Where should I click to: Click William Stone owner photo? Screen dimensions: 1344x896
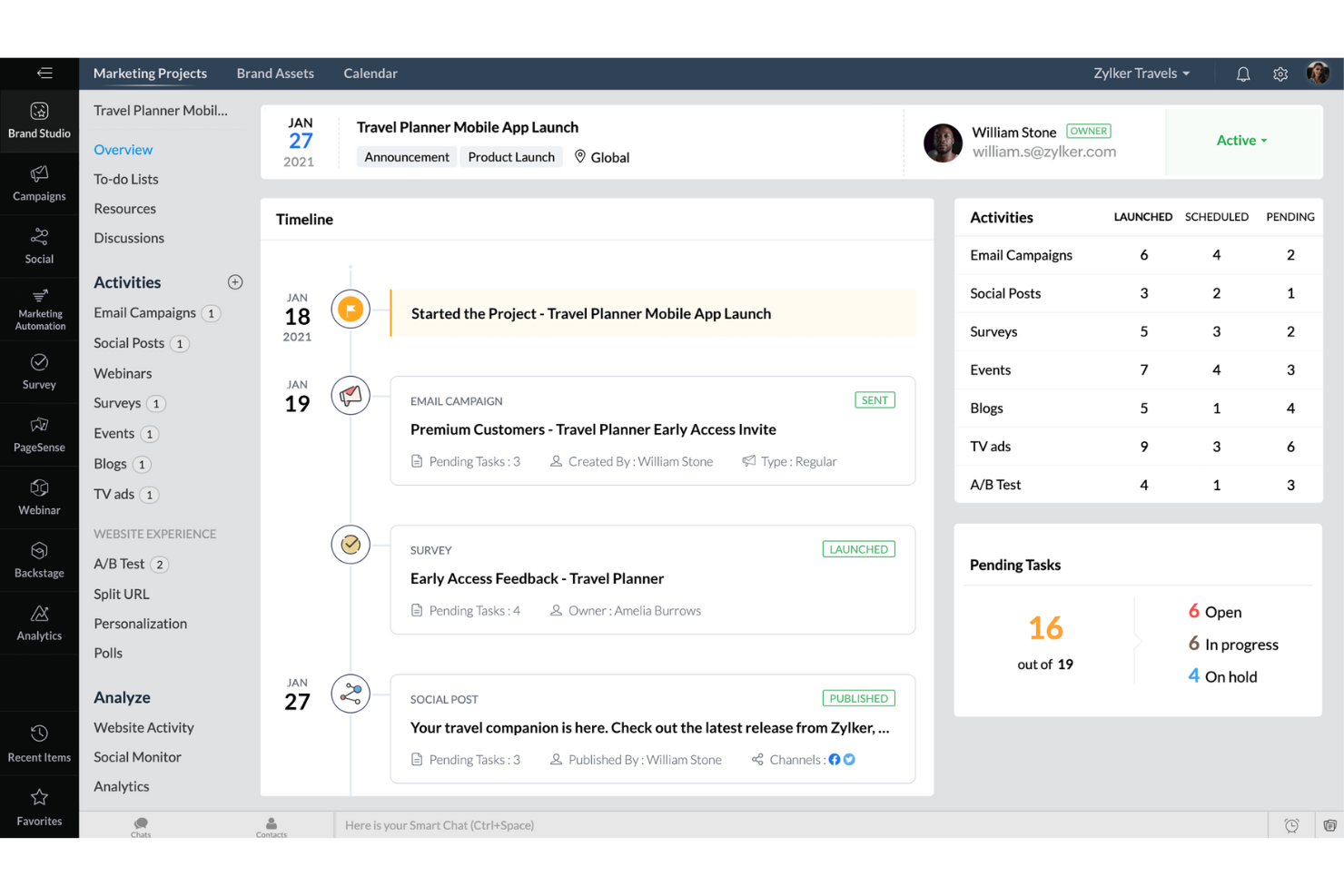tap(943, 143)
